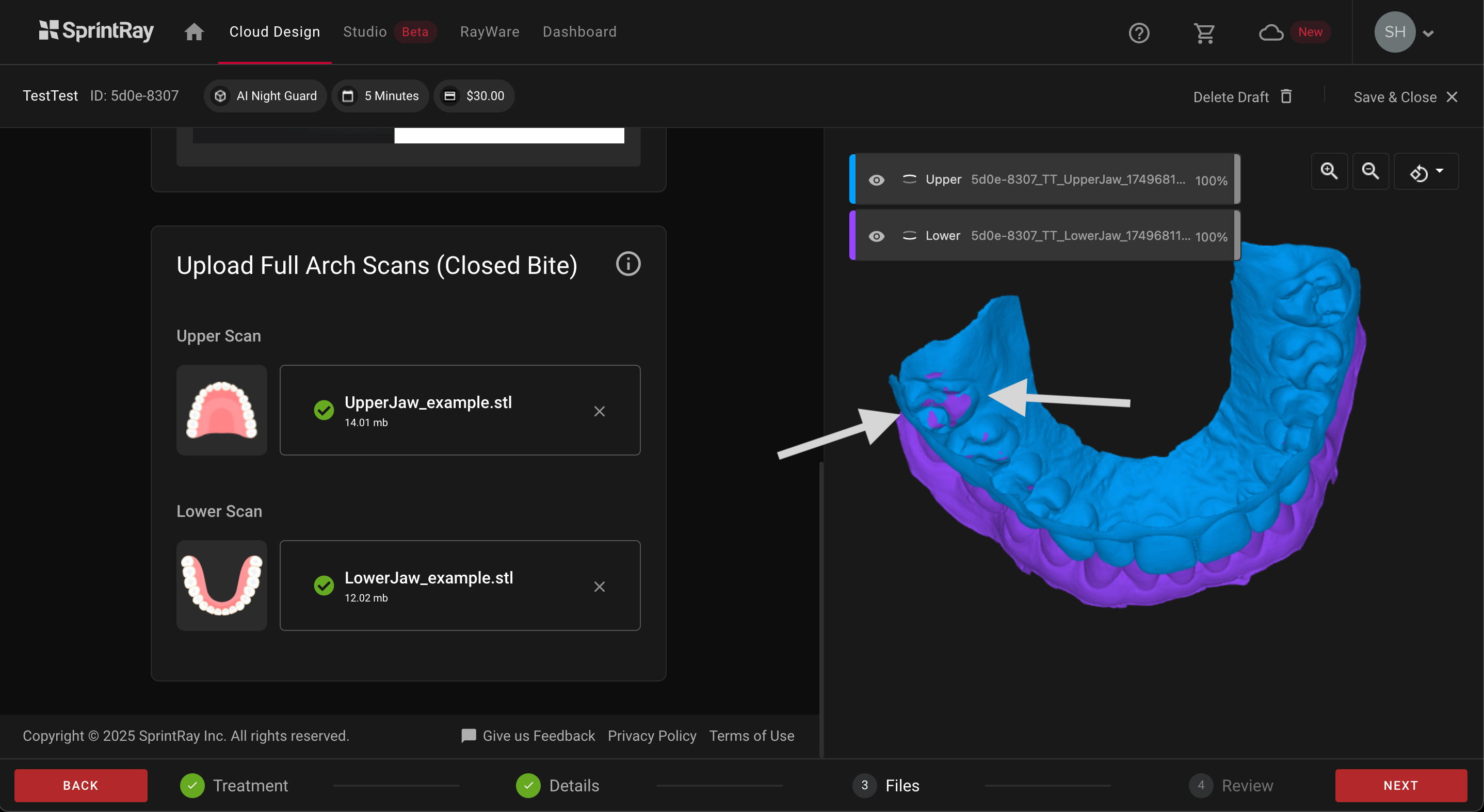
Task: Hide the Upper jaw model
Action: (x=876, y=180)
